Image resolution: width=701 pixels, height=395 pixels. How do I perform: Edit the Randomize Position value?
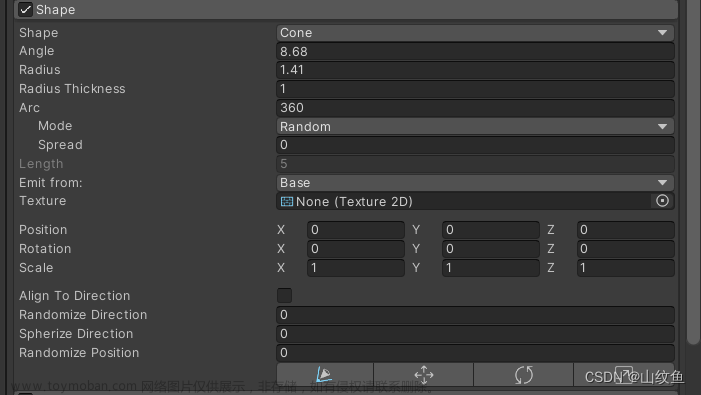point(475,353)
